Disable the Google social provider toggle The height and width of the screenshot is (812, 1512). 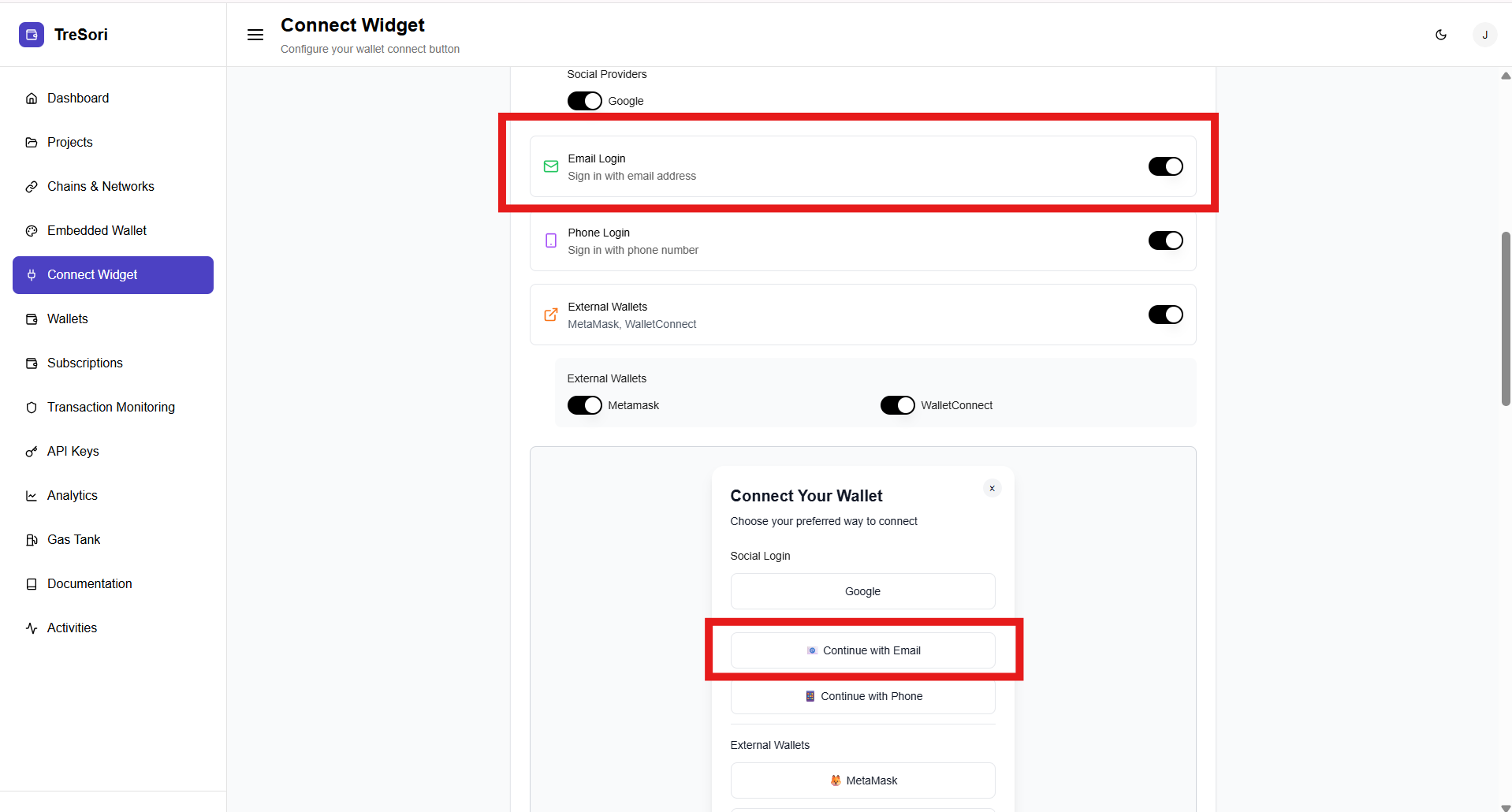point(585,101)
